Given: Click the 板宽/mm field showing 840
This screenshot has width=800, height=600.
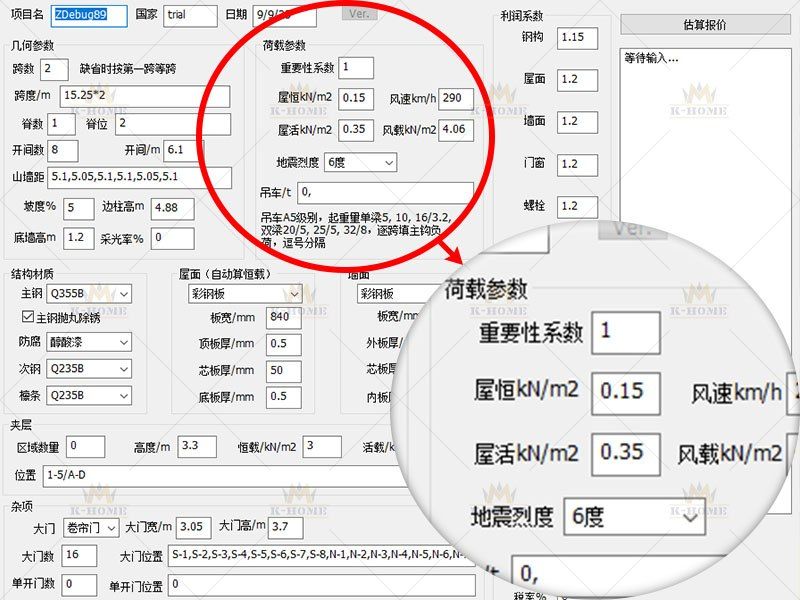Looking at the screenshot, I should [279, 318].
